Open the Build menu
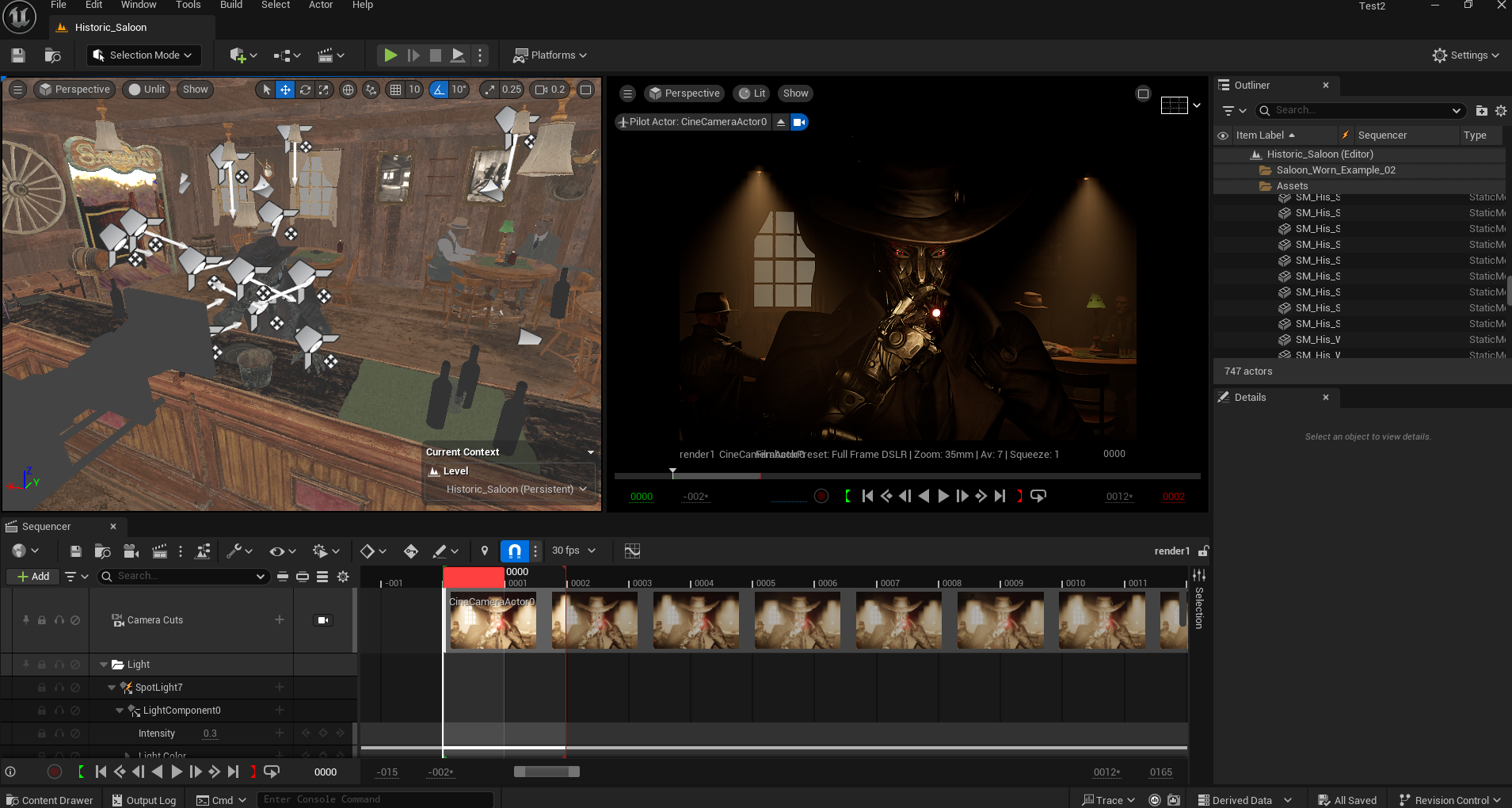 tap(231, 6)
